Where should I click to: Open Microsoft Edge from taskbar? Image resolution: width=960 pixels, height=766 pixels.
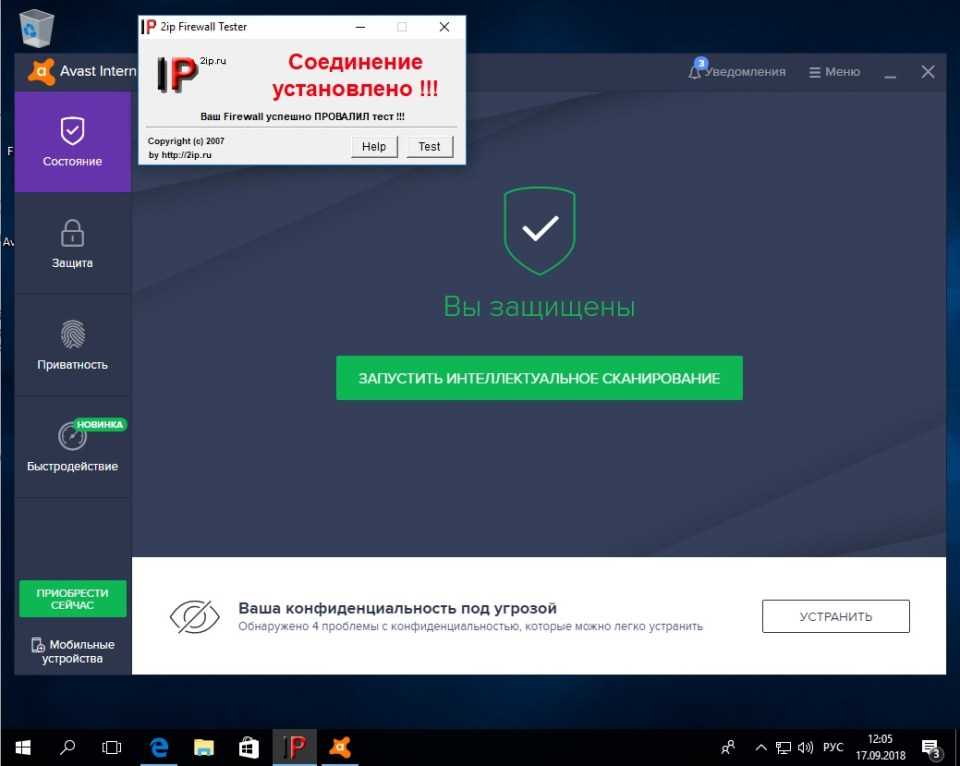[x=158, y=747]
